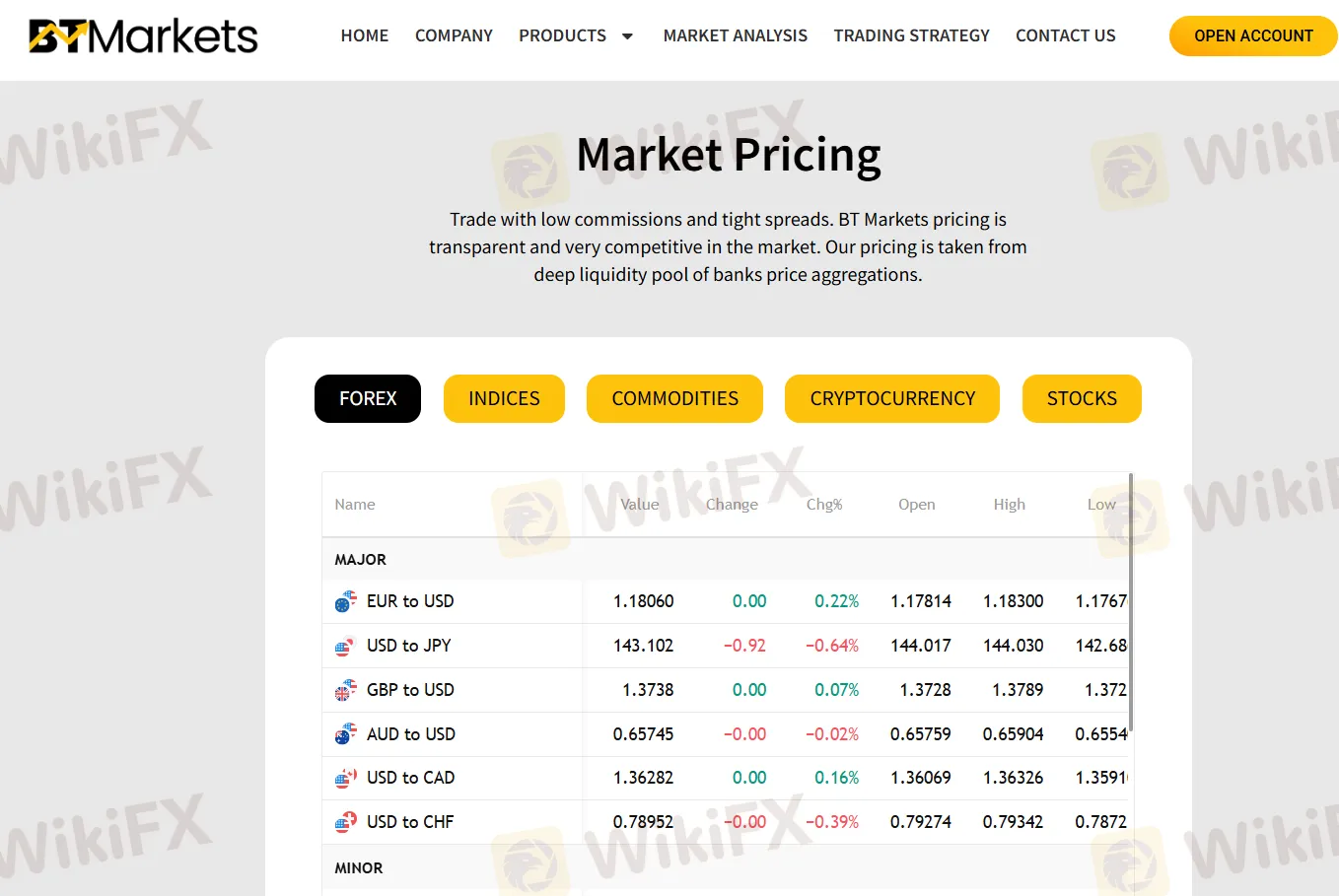Screen dimensions: 1339x896
Task: Click the GBP to USD flag icon
Action: click(345, 690)
